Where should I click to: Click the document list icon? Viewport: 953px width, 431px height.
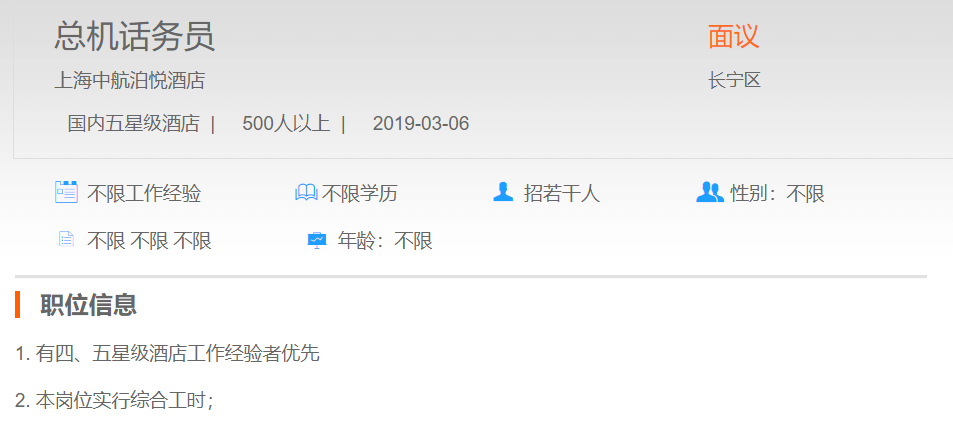[x=66, y=240]
